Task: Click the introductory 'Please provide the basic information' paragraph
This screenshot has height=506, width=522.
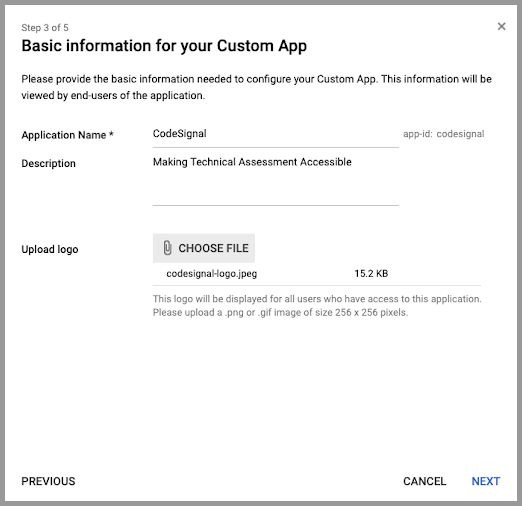Action: [x=257, y=87]
